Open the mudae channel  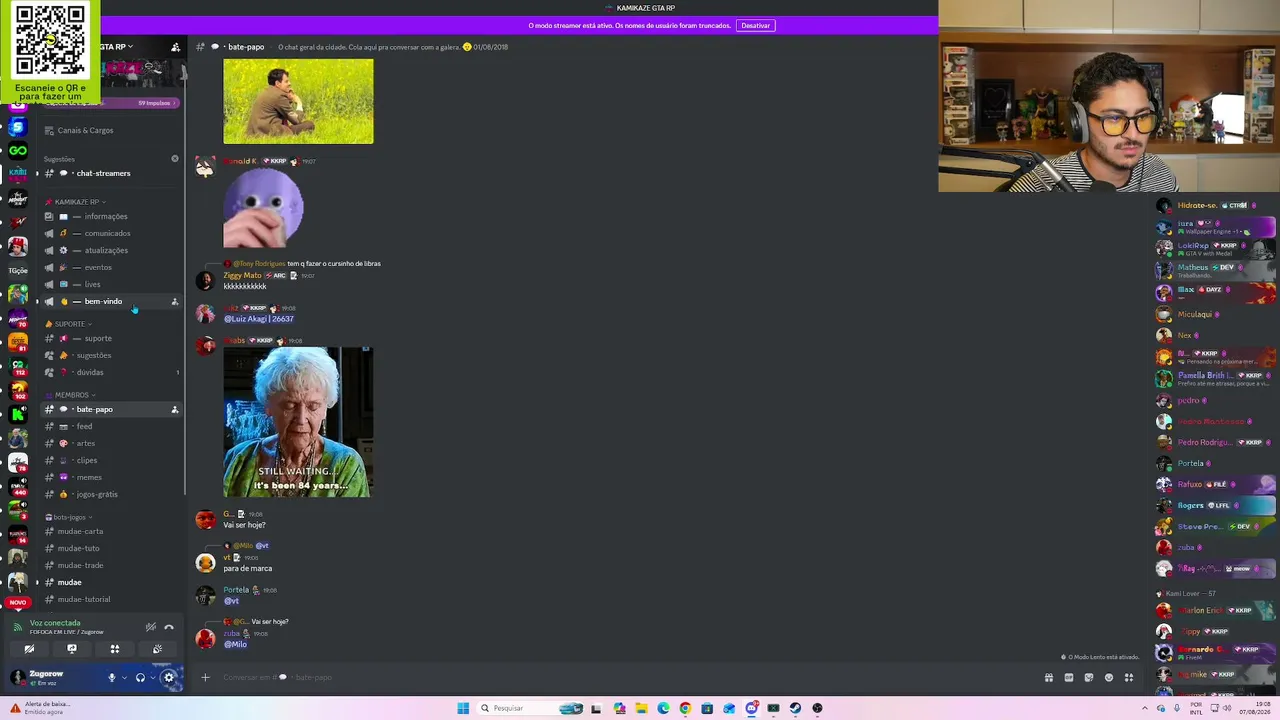[x=111, y=582]
